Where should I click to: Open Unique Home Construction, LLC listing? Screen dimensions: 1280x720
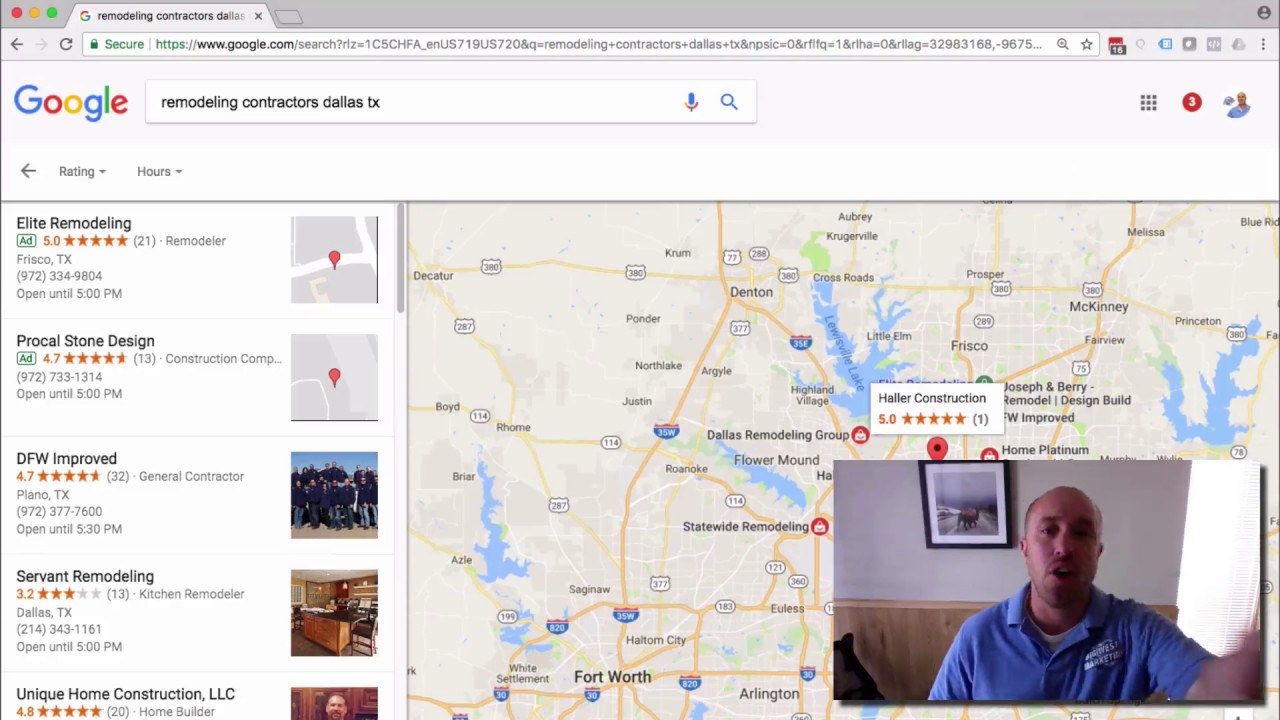click(x=125, y=694)
